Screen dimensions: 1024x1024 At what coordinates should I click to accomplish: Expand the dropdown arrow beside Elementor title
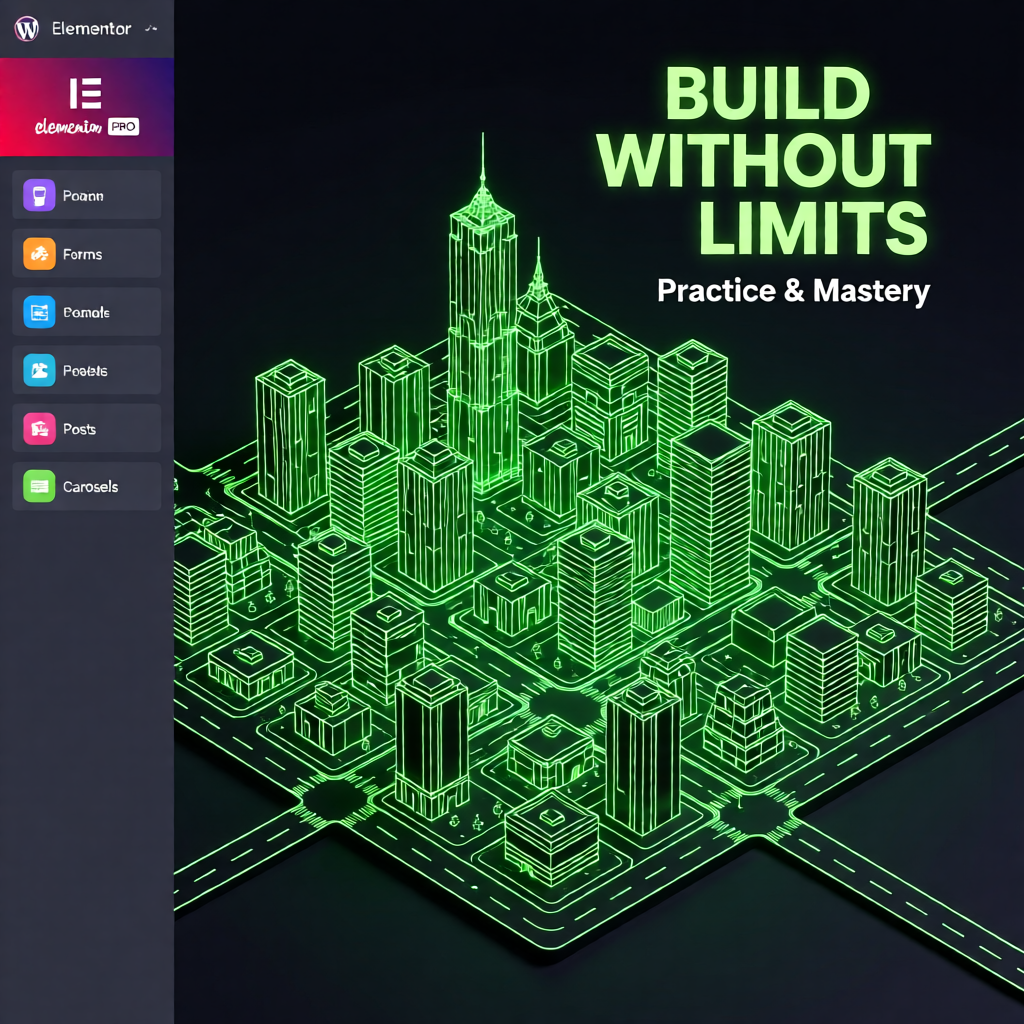(x=151, y=29)
